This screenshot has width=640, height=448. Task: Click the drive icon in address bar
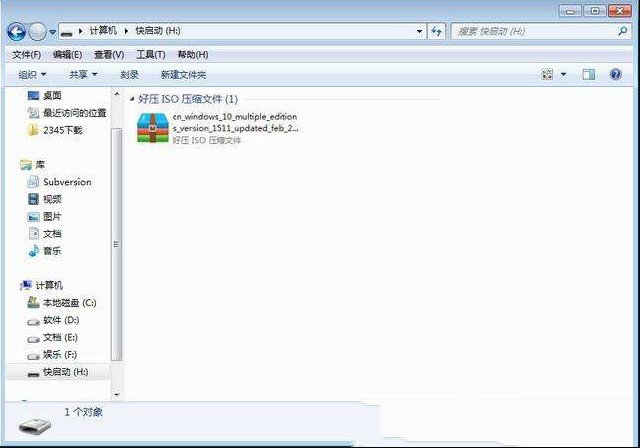pos(67,32)
